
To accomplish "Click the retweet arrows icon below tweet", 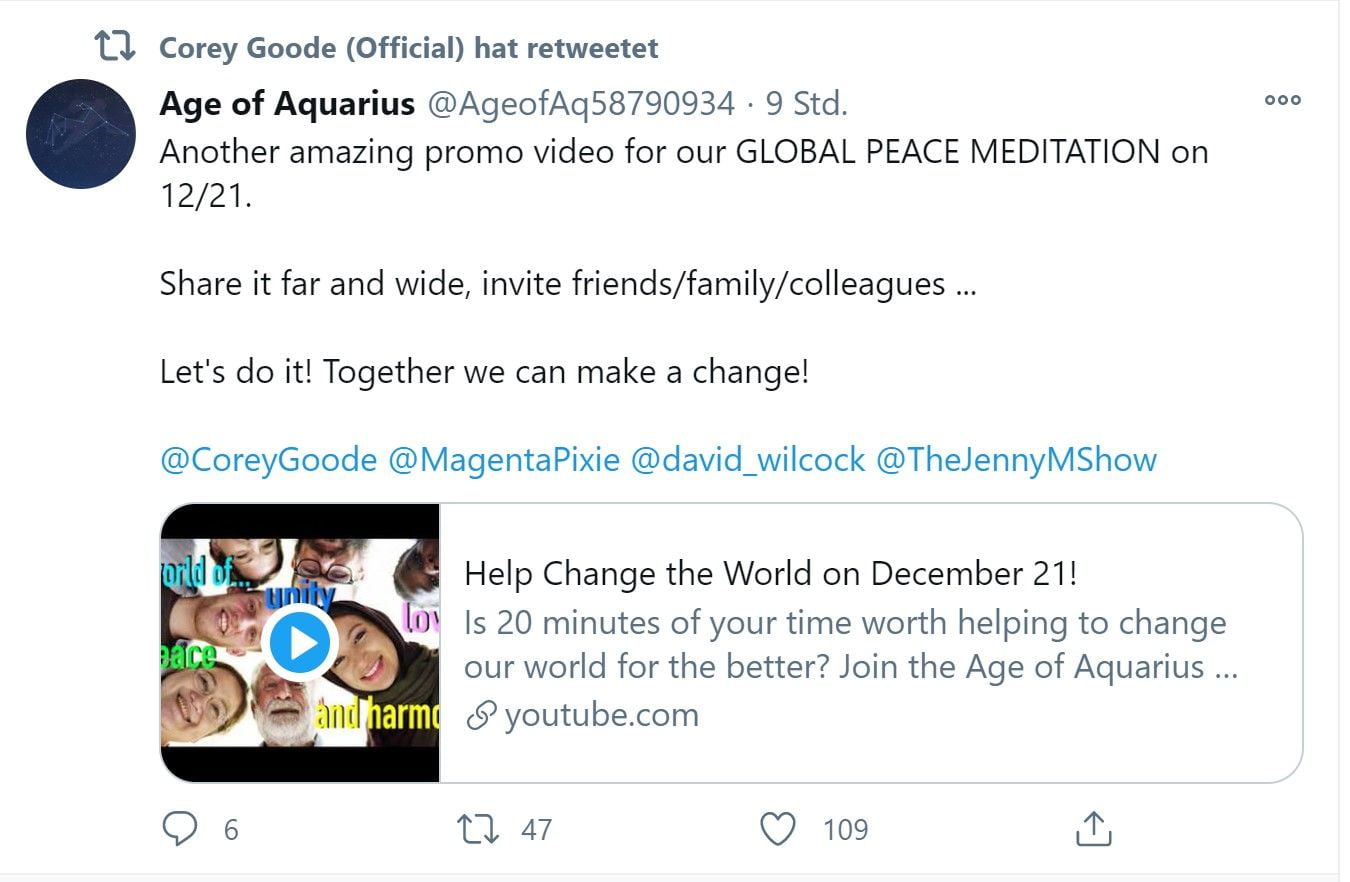I will pos(478,829).
